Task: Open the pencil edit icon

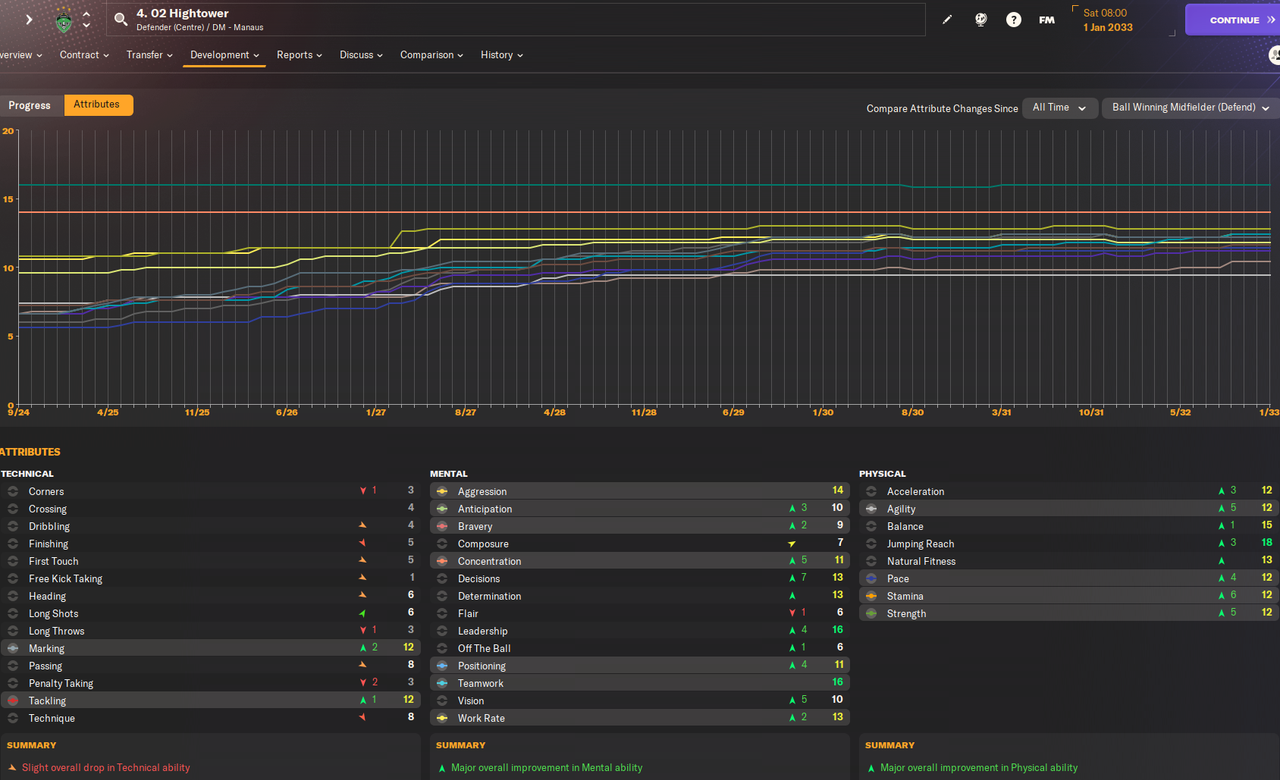Action: 948,20
